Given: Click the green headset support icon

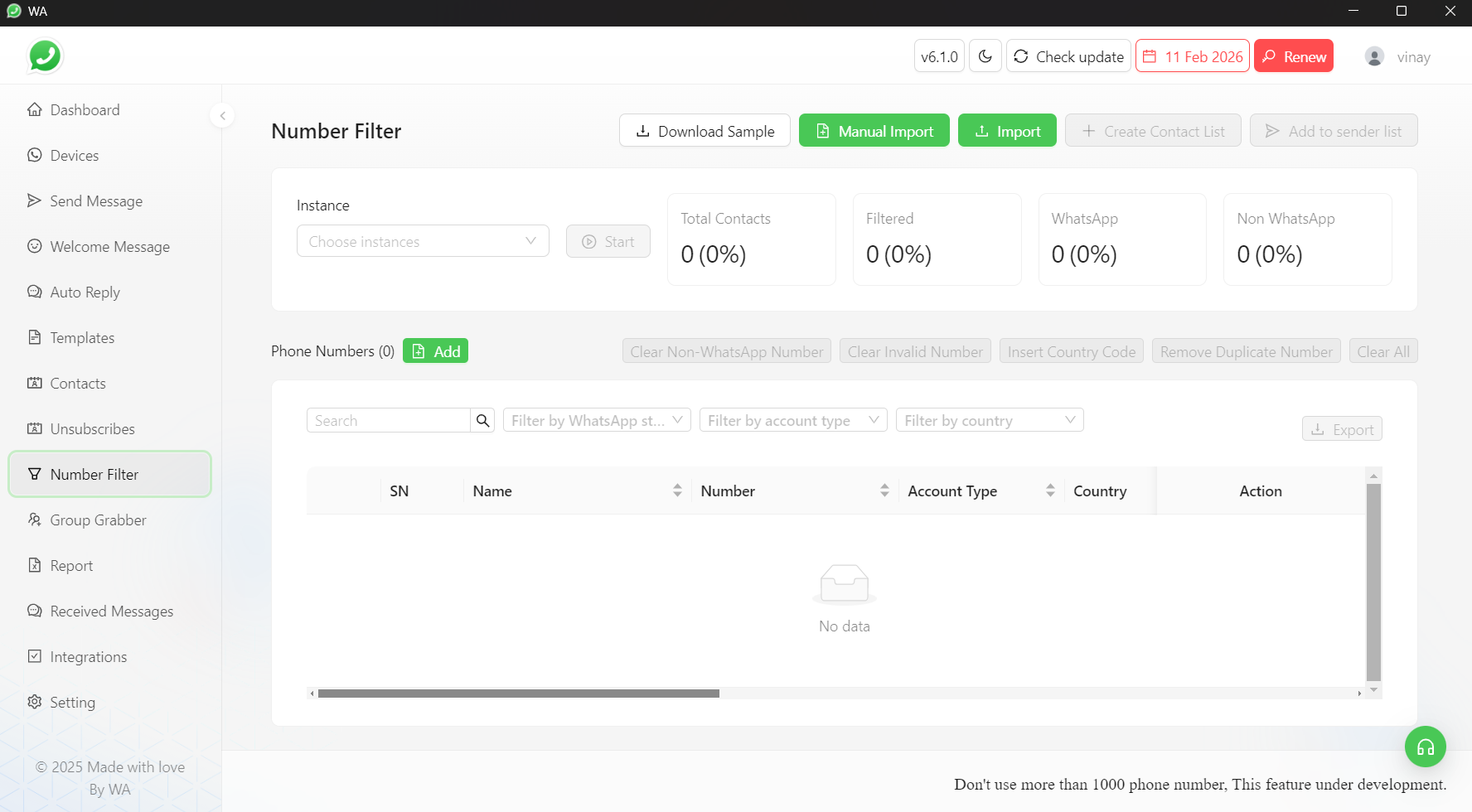Looking at the screenshot, I should [1425, 747].
